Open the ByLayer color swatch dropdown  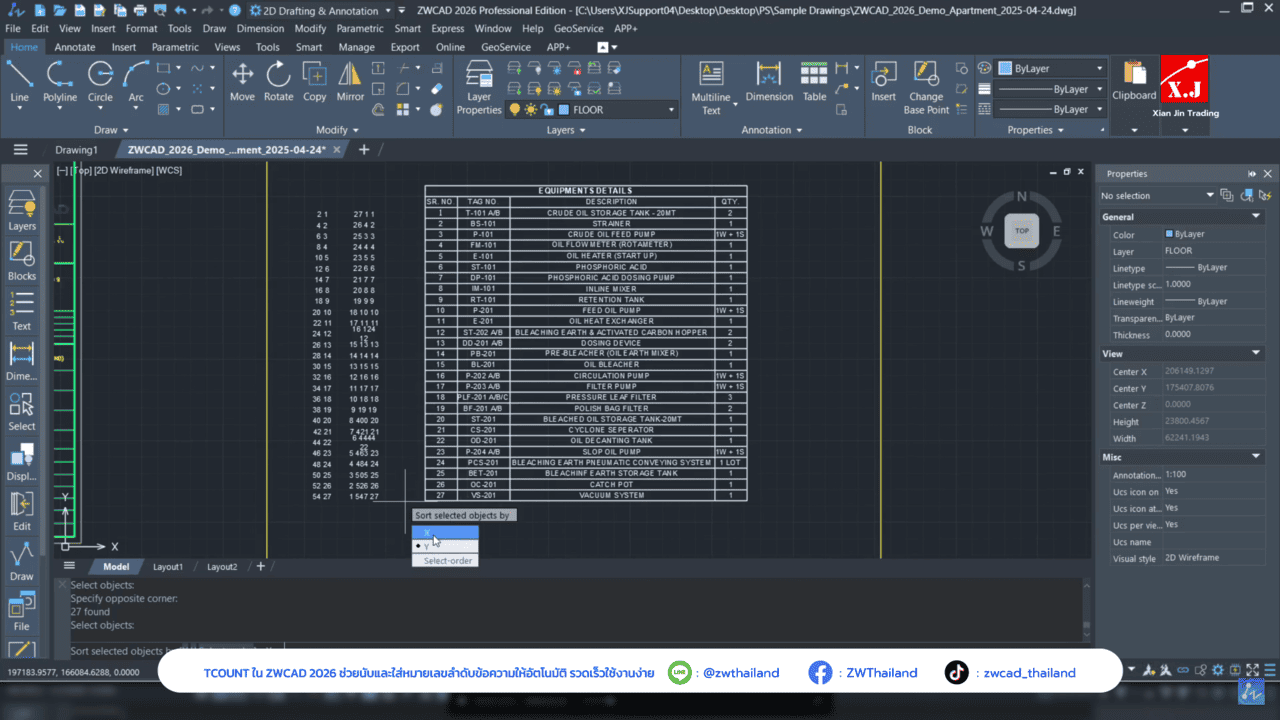click(x=1099, y=69)
